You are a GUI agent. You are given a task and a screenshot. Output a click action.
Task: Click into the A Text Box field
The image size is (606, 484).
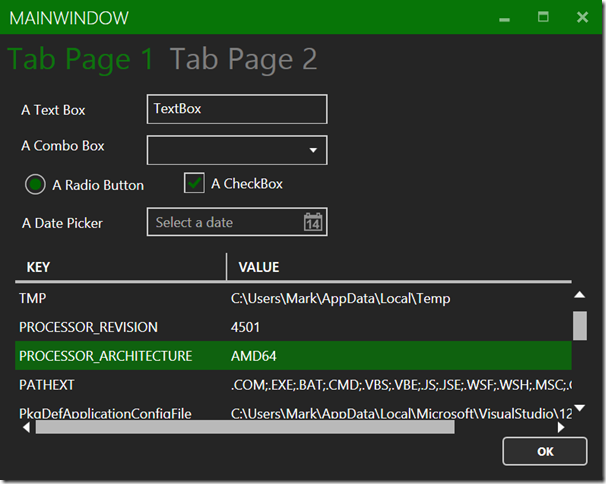click(237, 109)
